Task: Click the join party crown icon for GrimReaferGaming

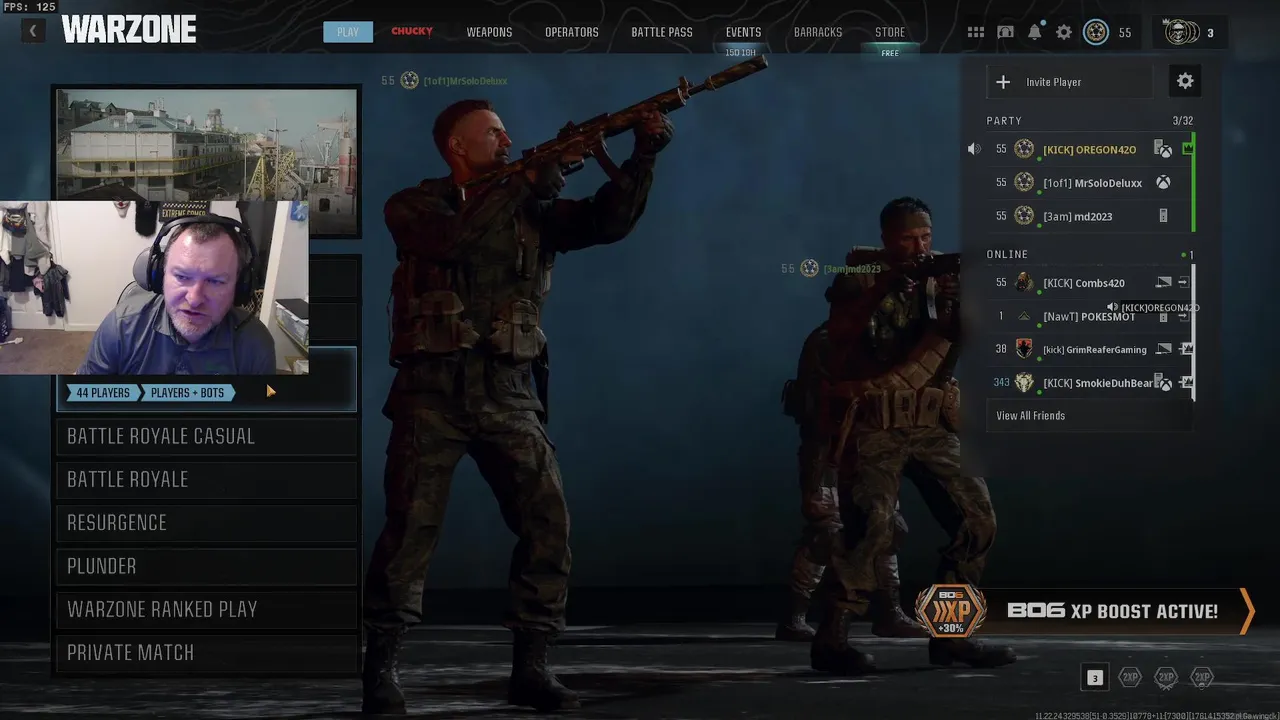Action: click(x=1186, y=349)
